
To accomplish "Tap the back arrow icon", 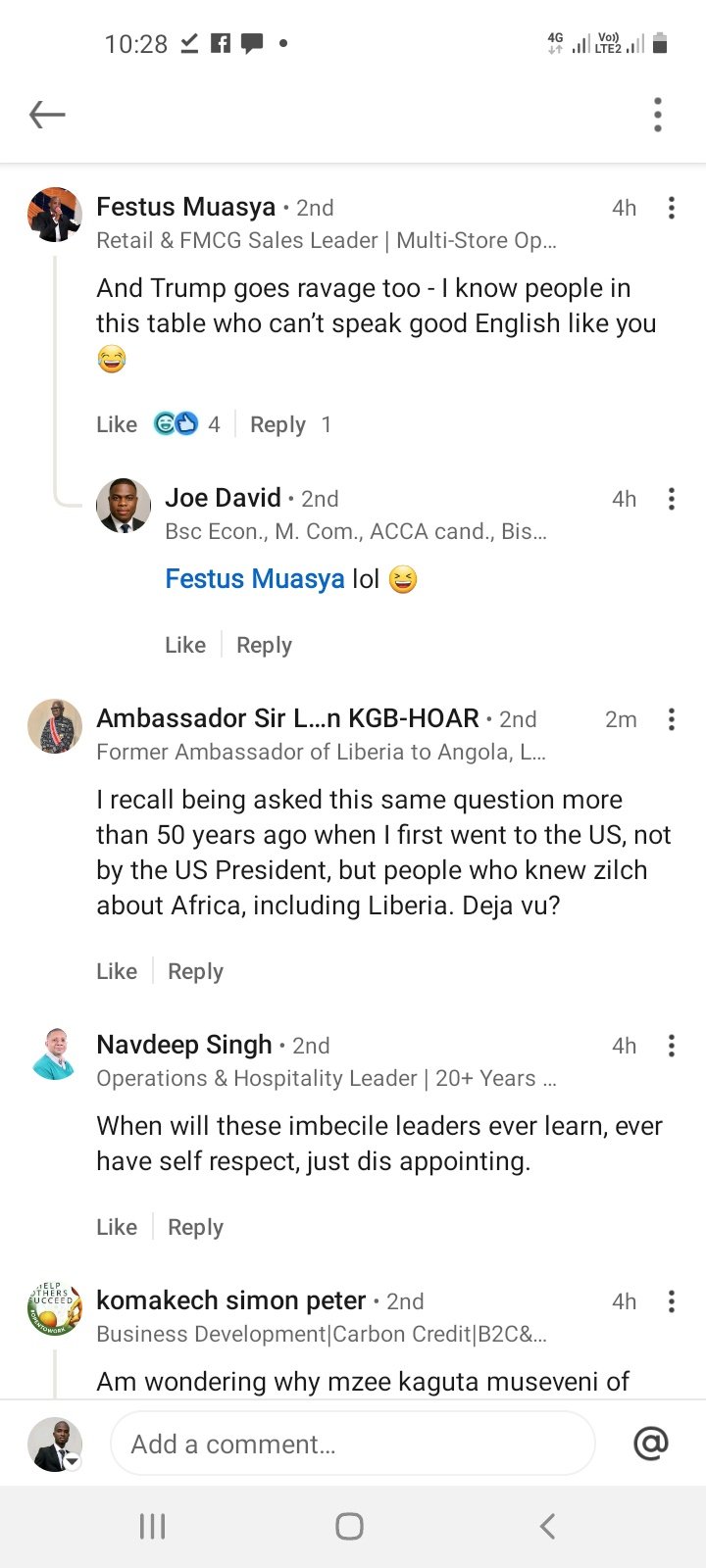I will pyautogui.click(x=47, y=115).
